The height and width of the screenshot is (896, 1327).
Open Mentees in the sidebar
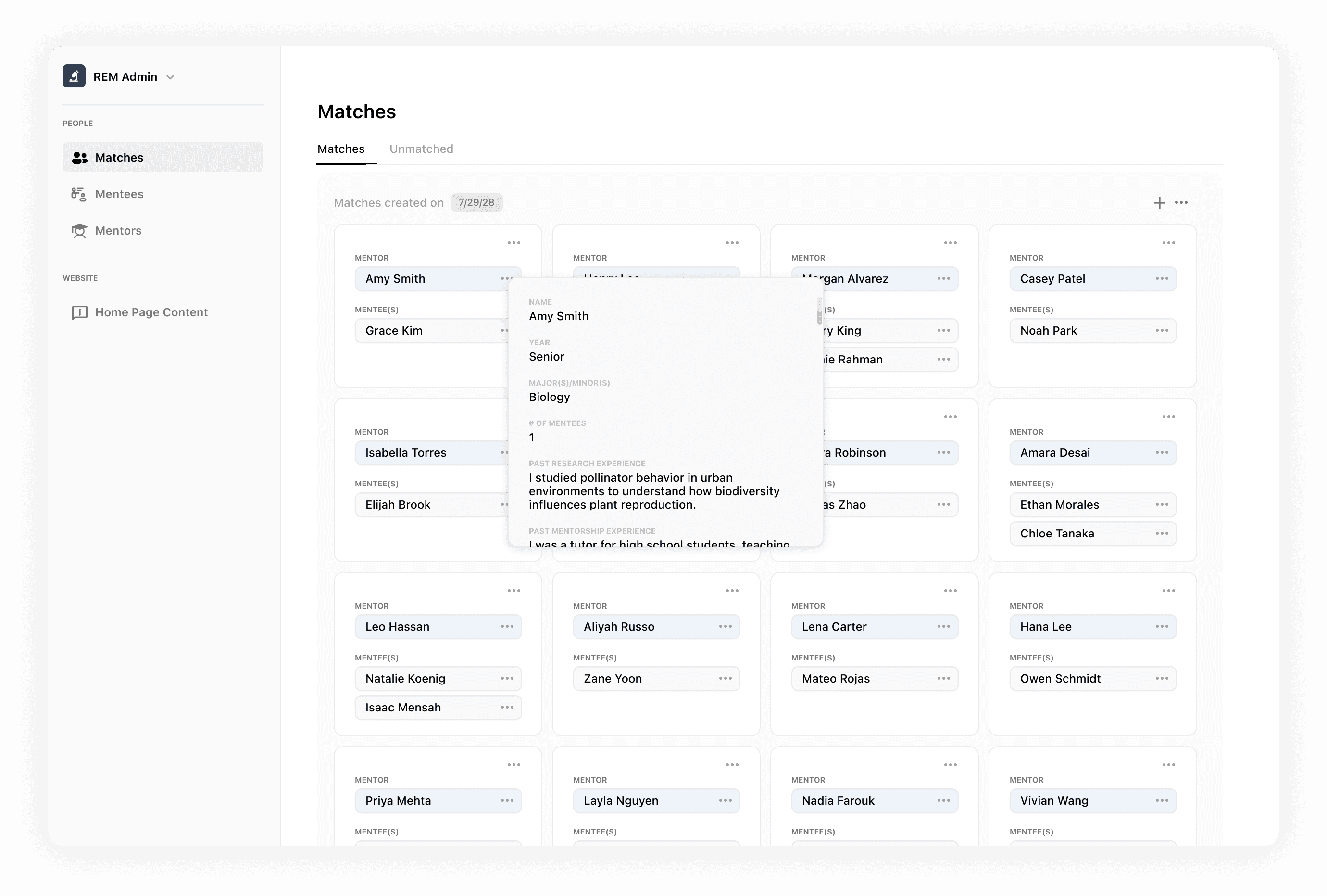point(119,194)
